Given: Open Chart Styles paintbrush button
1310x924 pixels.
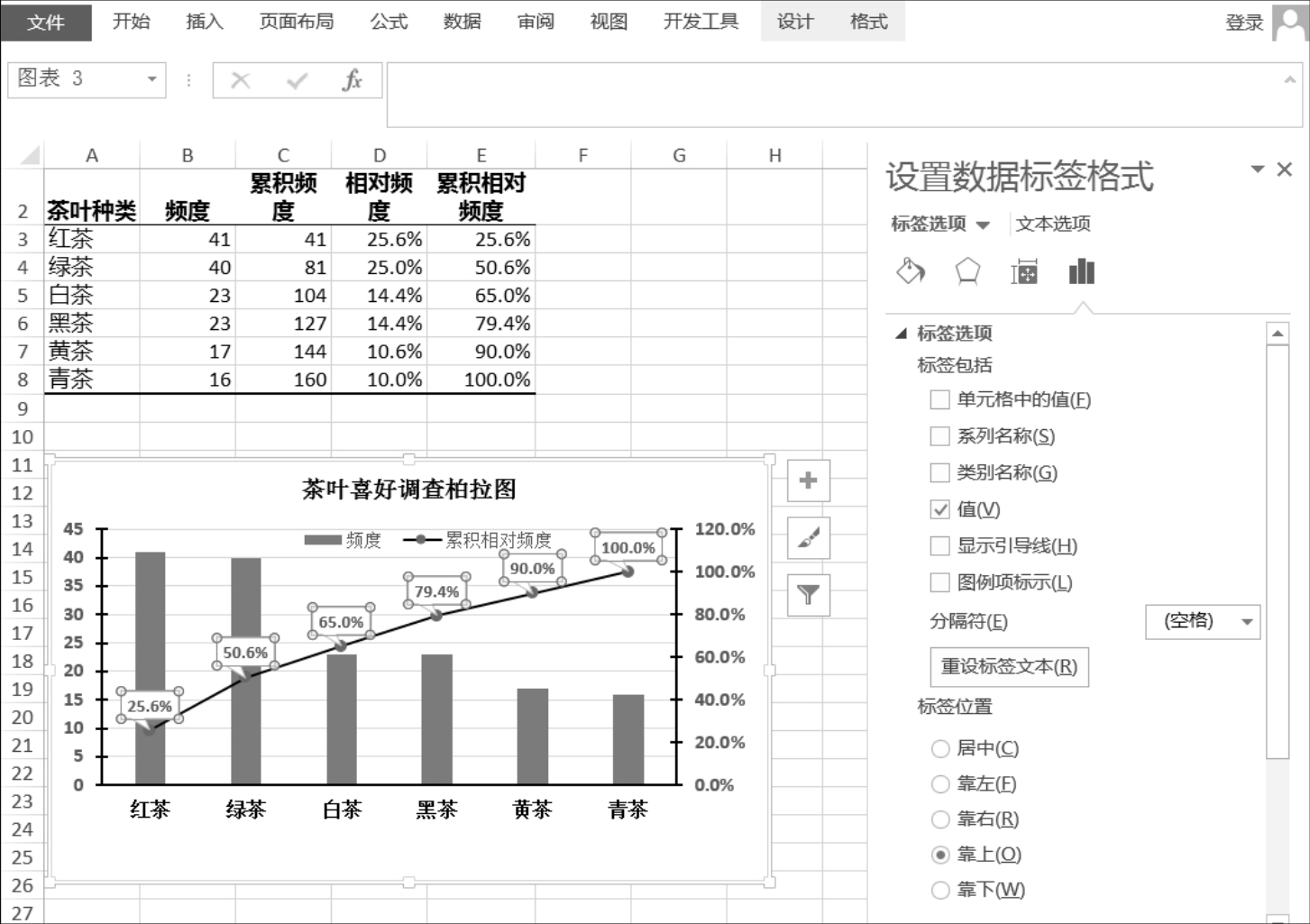Looking at the screenshot, I should pyautogui.click(x=808, y=538).
